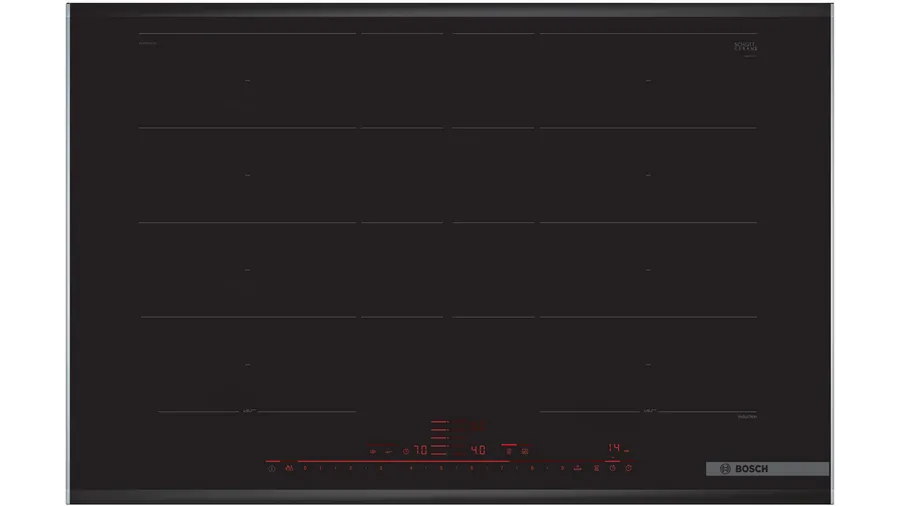The height and width of the screenshot is (506, 900).
Task: Tap power level 3 on the scale
Action: [x=381, y=468]
